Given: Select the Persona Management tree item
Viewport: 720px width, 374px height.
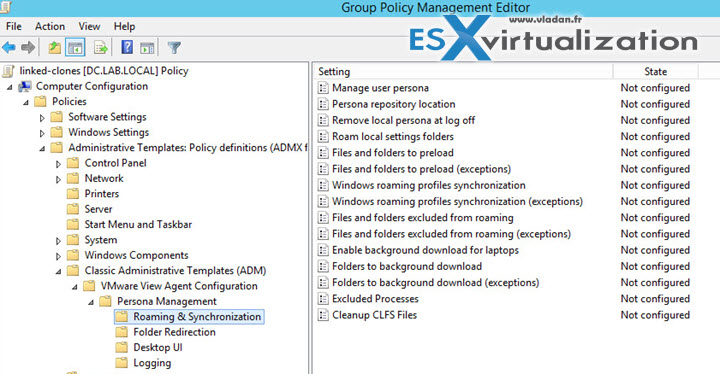Looking at the screenshot, I should (x=167, y=301).
